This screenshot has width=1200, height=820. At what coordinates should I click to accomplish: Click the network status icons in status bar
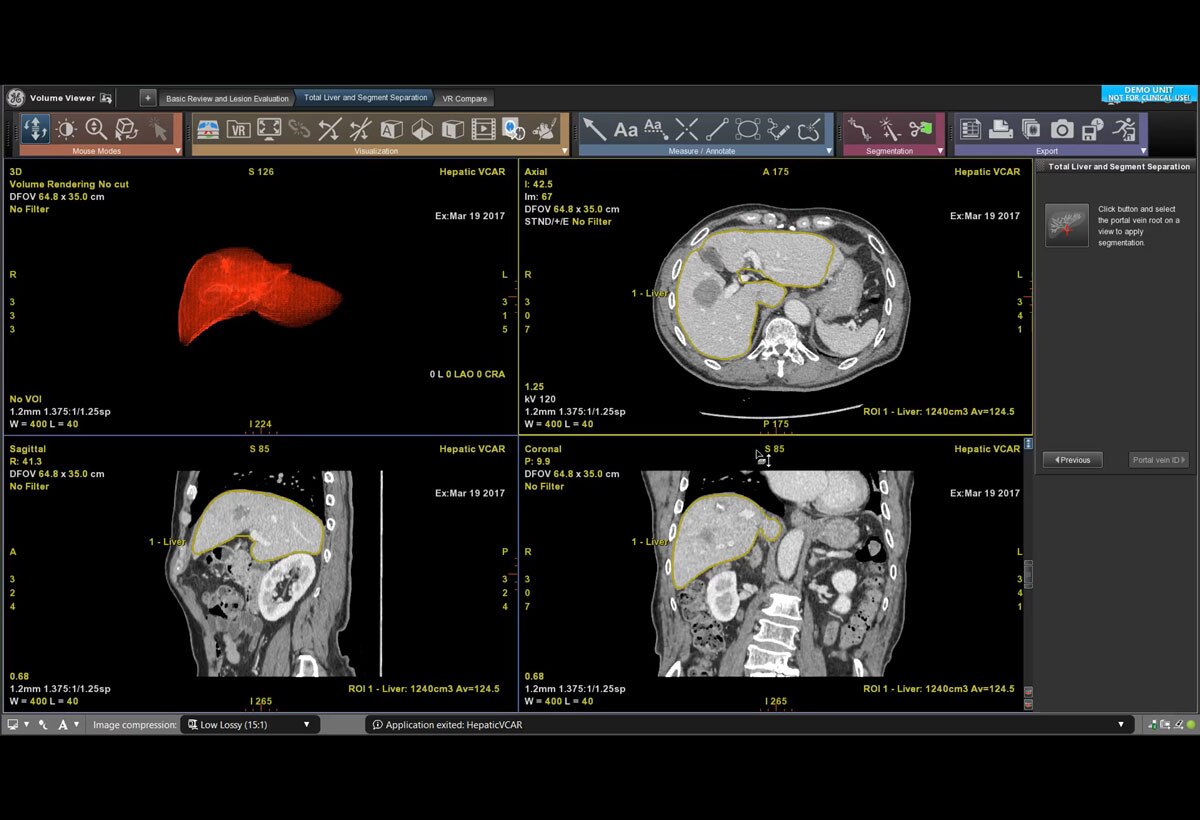tap(1171, 724)
